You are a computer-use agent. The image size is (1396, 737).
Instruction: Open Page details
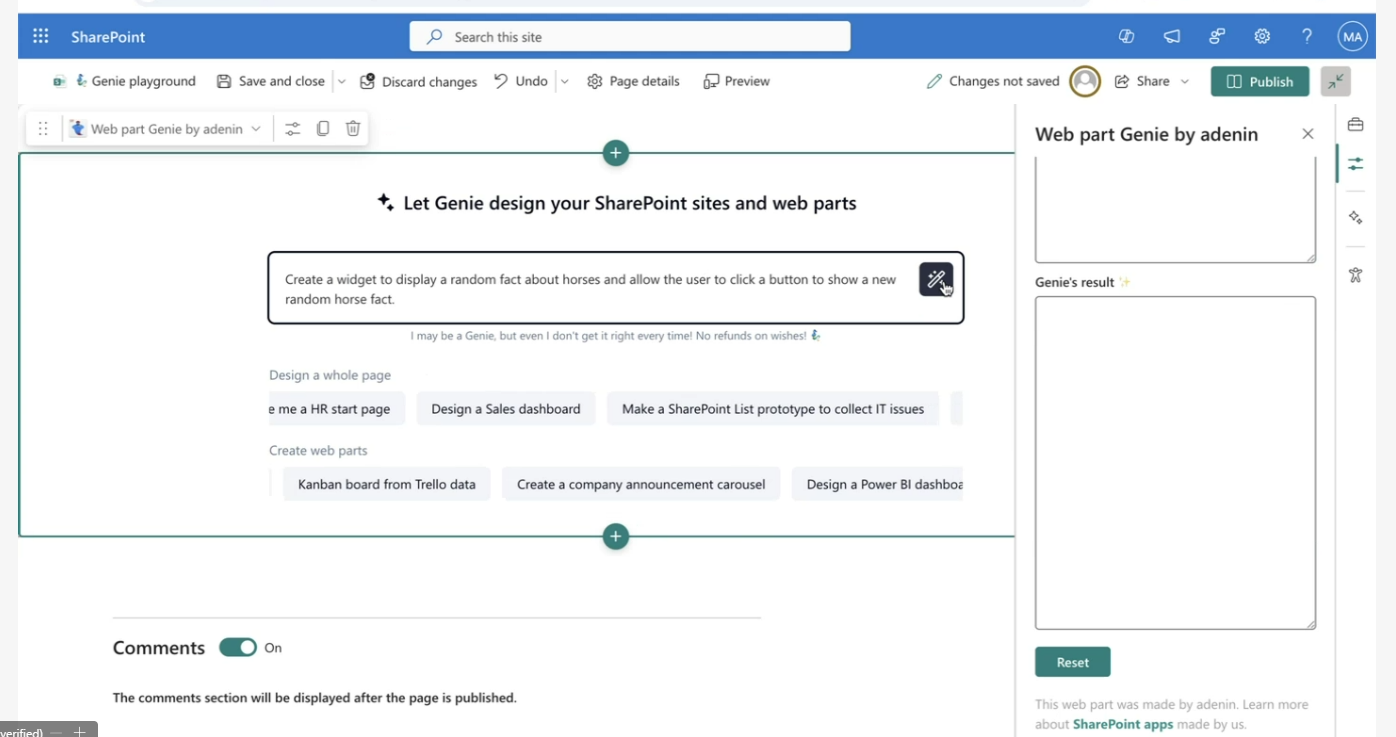pos(633,81)
